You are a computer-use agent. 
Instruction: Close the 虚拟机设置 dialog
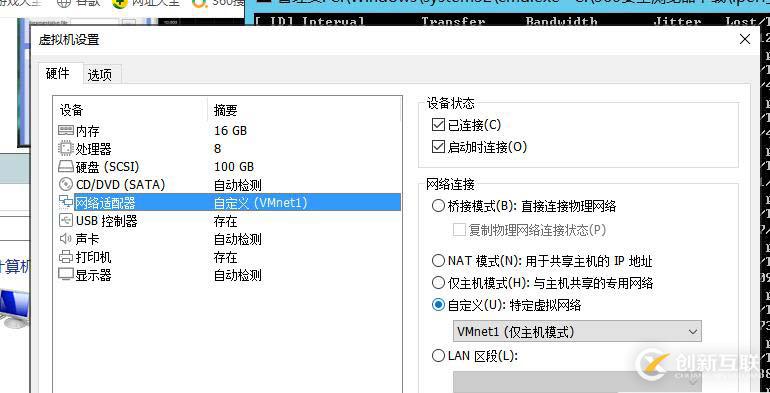(744, 39)
